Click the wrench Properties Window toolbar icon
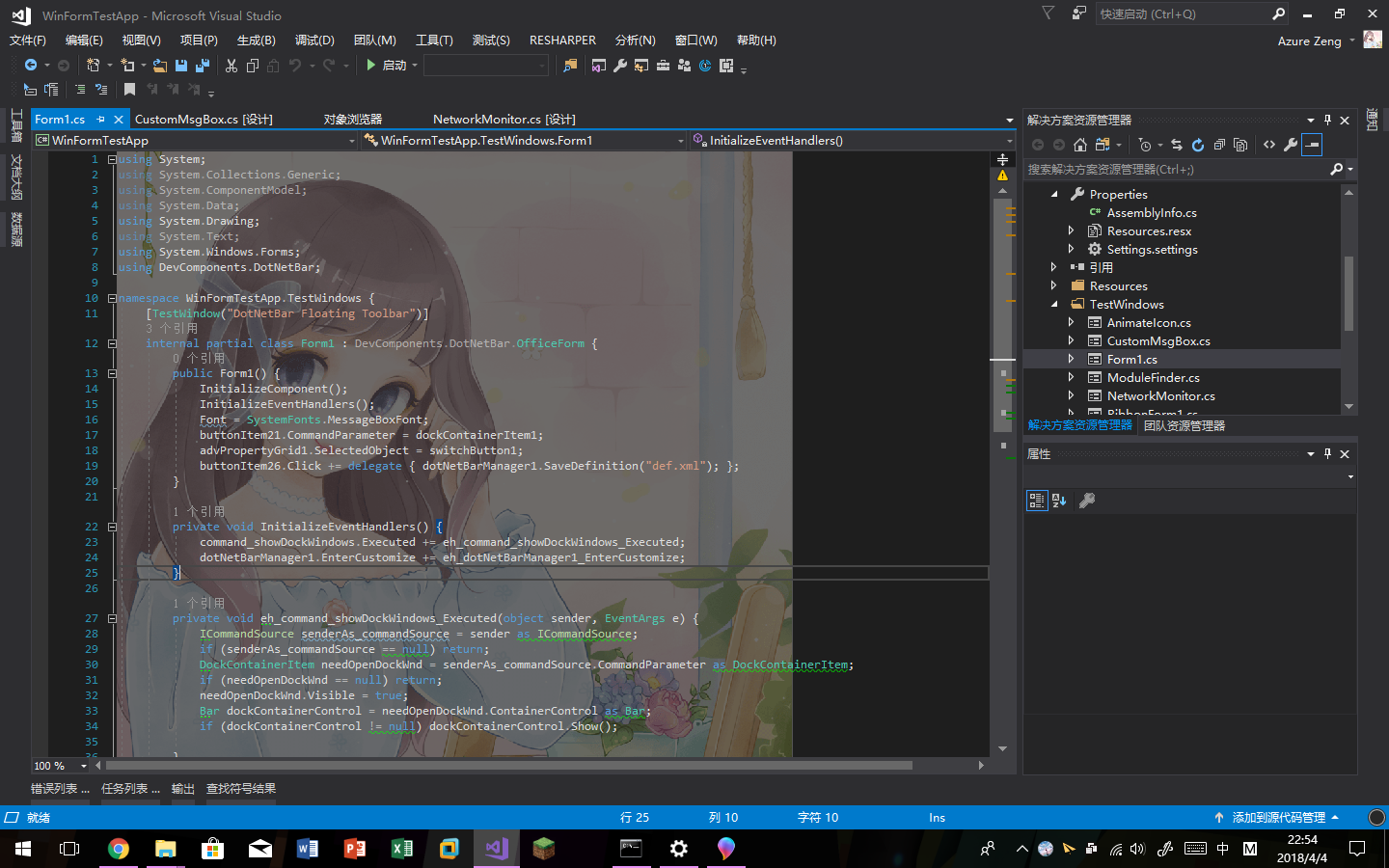This screenshot has width=1389, height=868. 620,66
